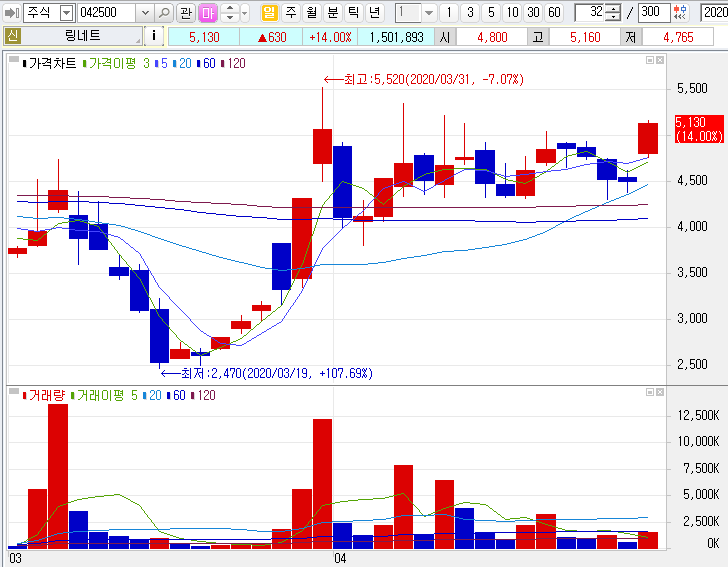Close the volume chart panel
The height and width of the screenshot is (567, 728).
pos(660,392)
